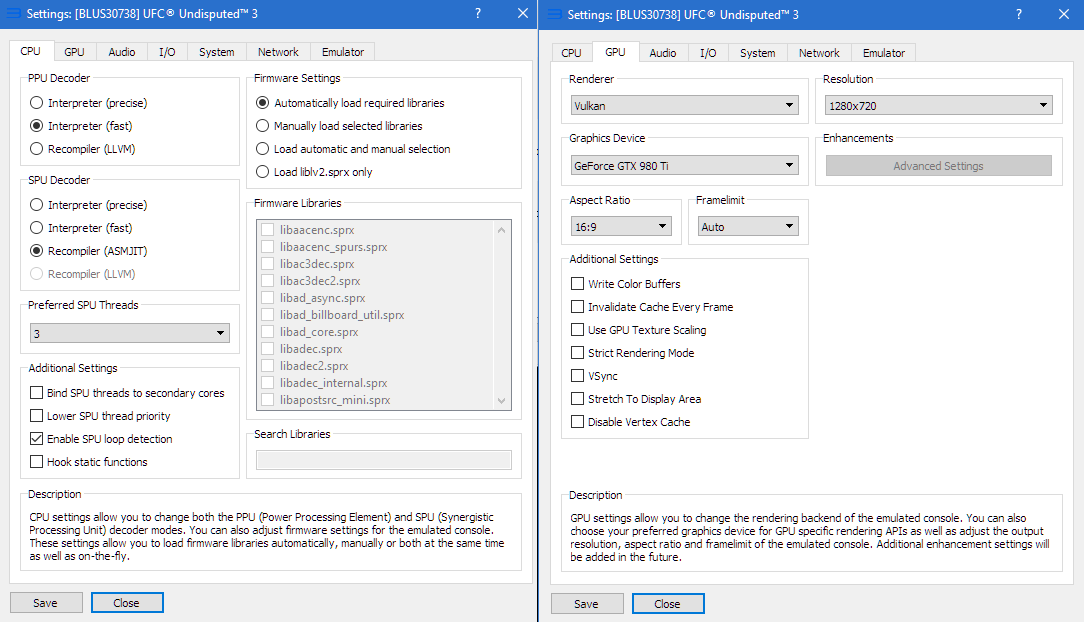This screenshot has width=1084, height=622.
Task: Check Write Color Buffers option
Action: point(578,284)
